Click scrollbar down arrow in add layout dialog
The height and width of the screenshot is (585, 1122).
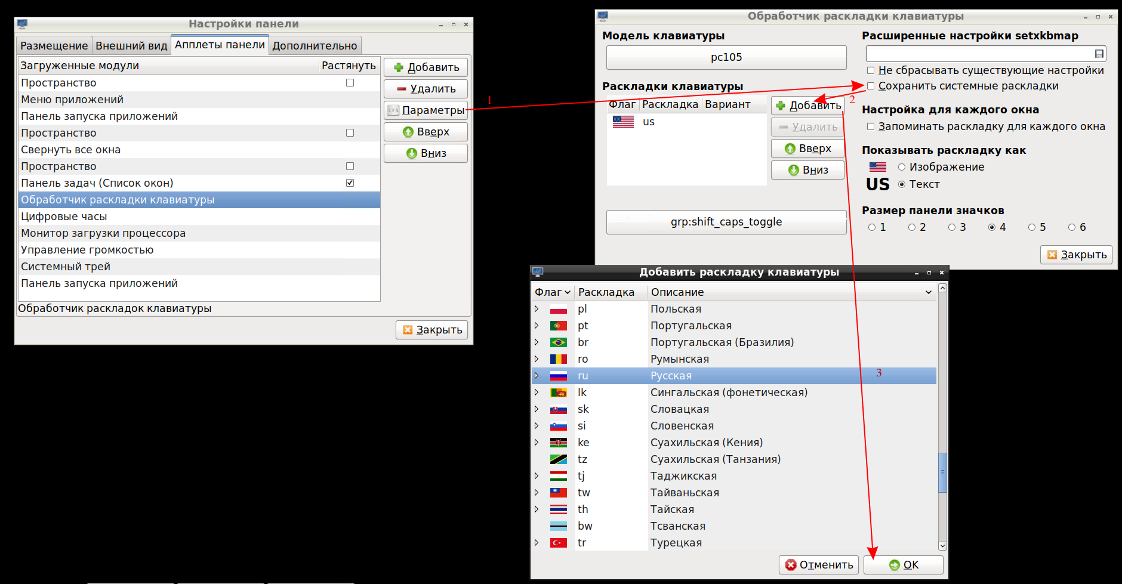[x=942, y=546]
